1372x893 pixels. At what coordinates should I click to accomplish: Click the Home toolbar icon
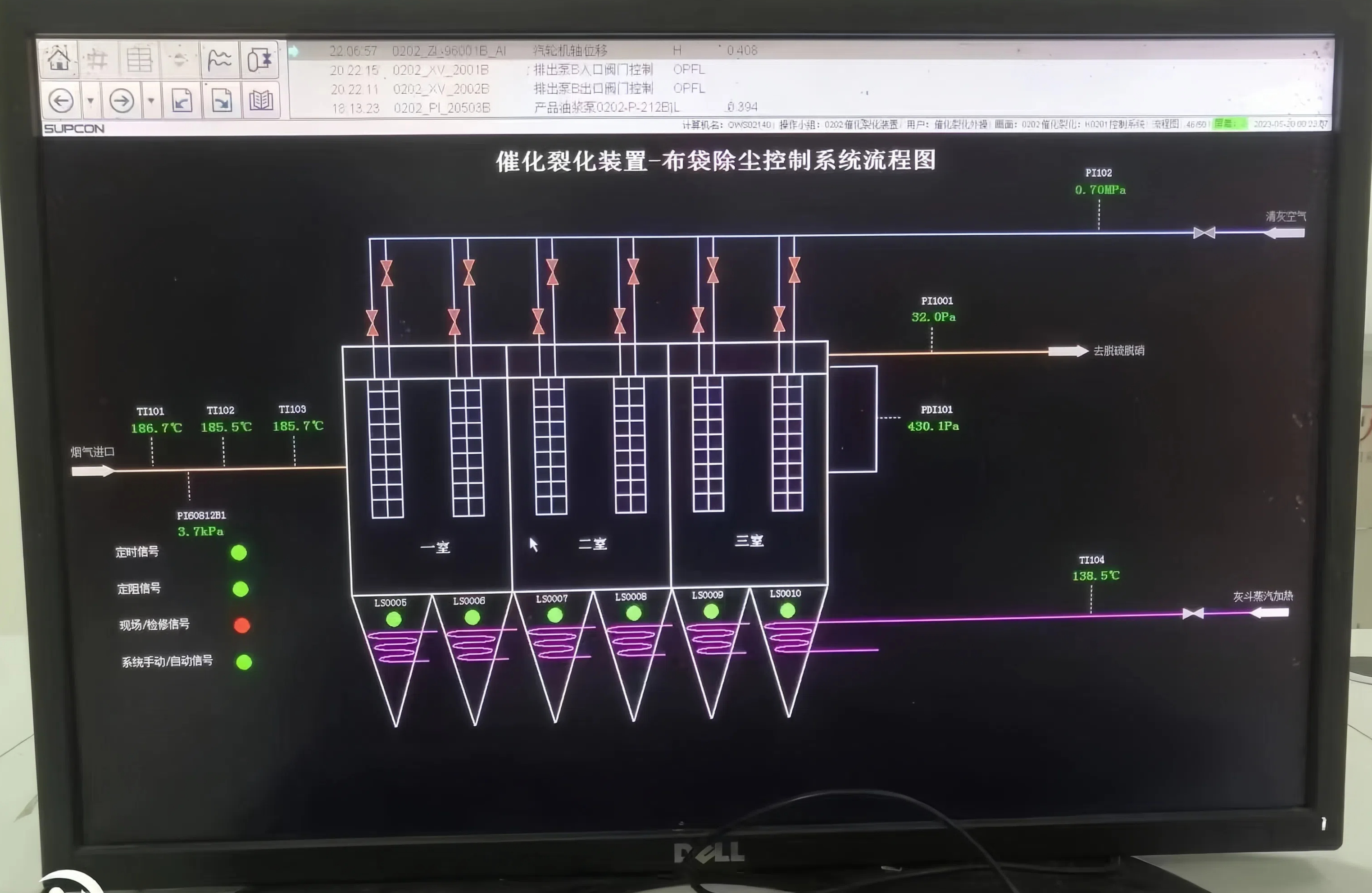point(59,59)
